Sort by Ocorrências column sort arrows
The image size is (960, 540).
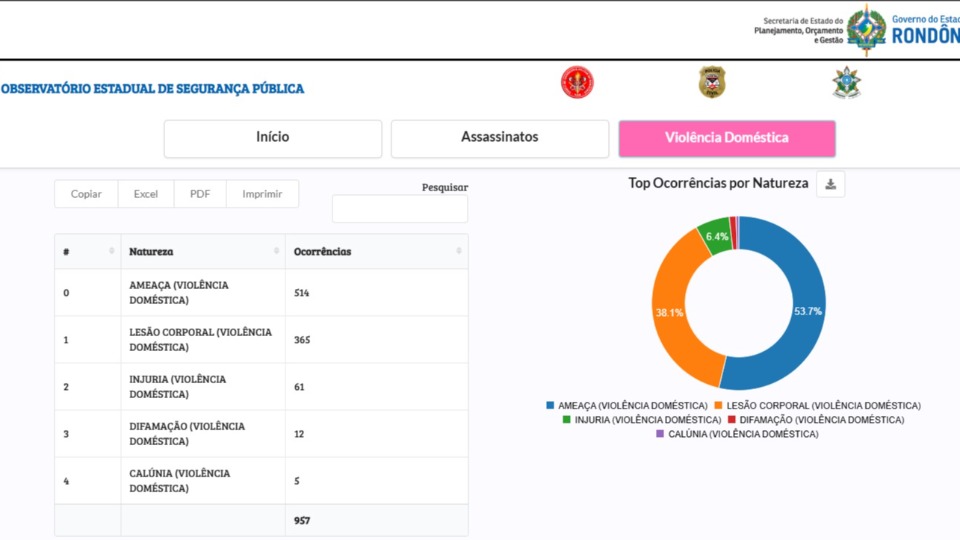[459, 251]
